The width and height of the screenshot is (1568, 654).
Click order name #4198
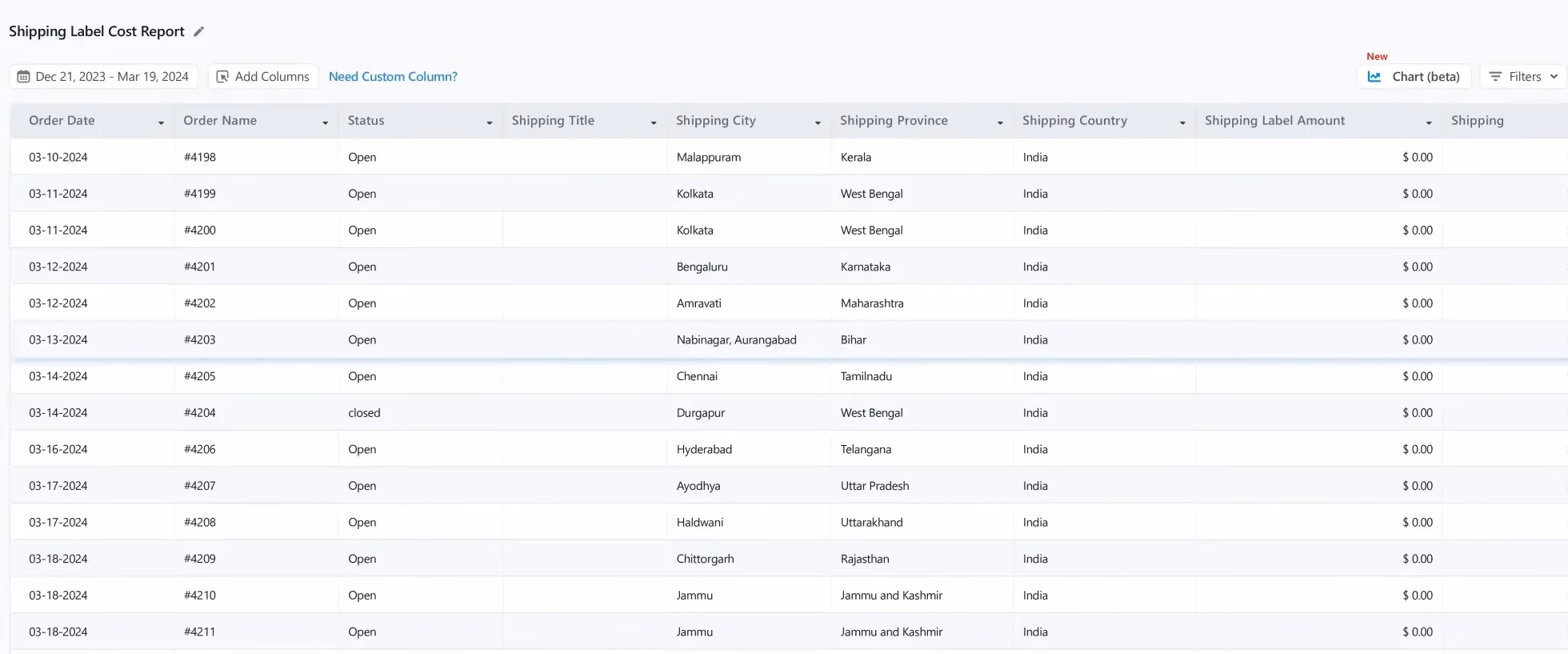[200, 157]
